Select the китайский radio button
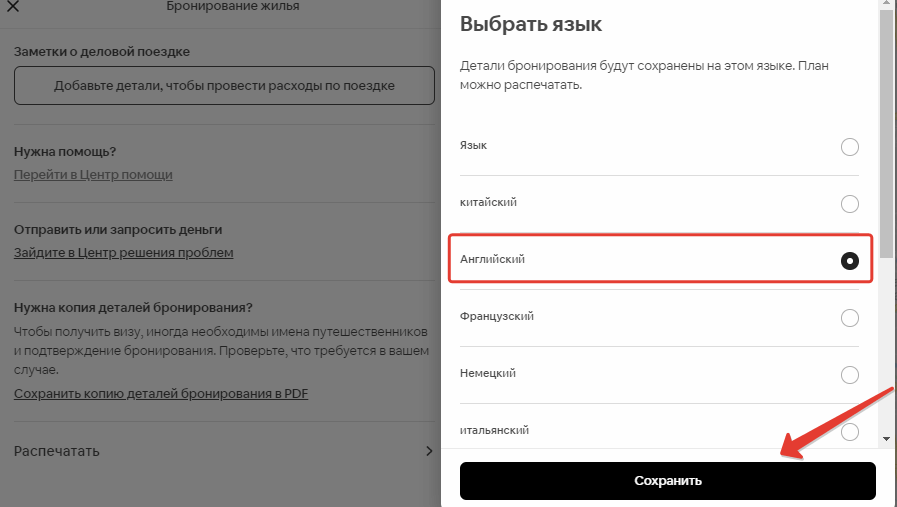Screen dimensions: 897x507 [849, 204]
